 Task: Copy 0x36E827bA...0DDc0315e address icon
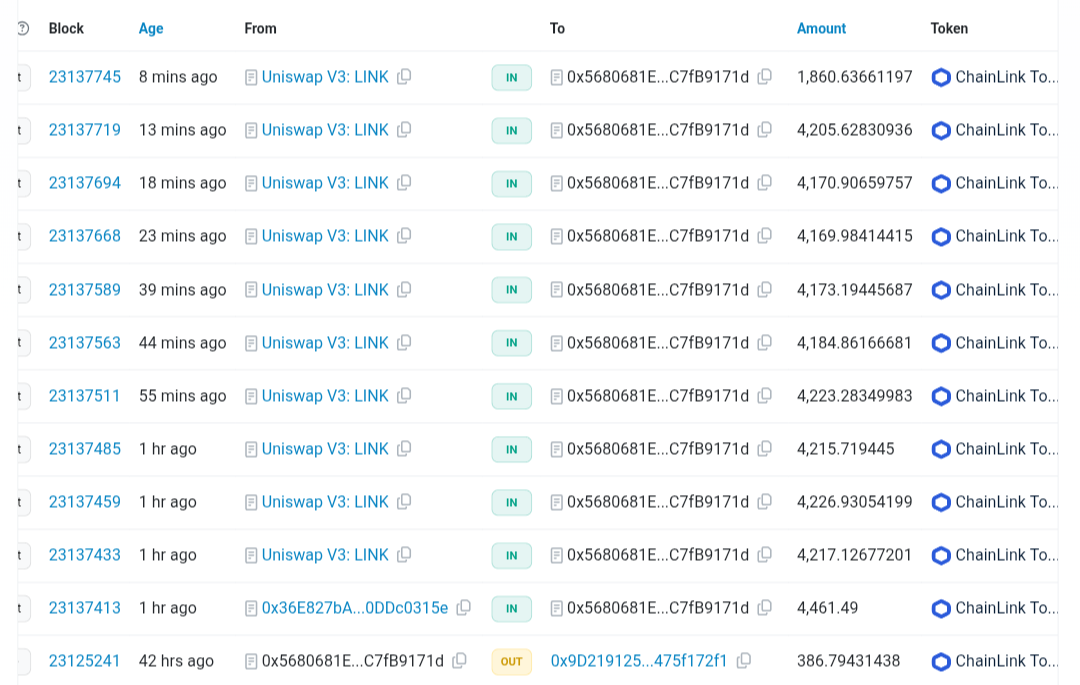[x=464, y=608]
